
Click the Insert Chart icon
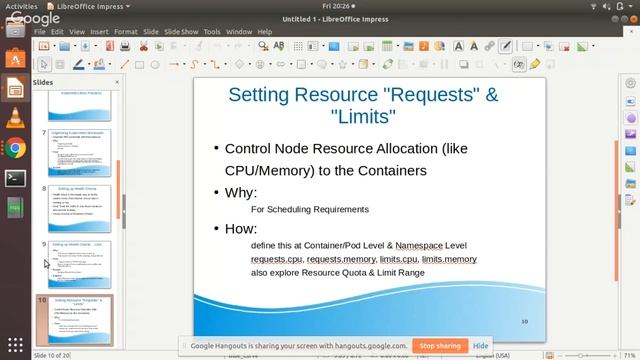[x=440, y=46]
